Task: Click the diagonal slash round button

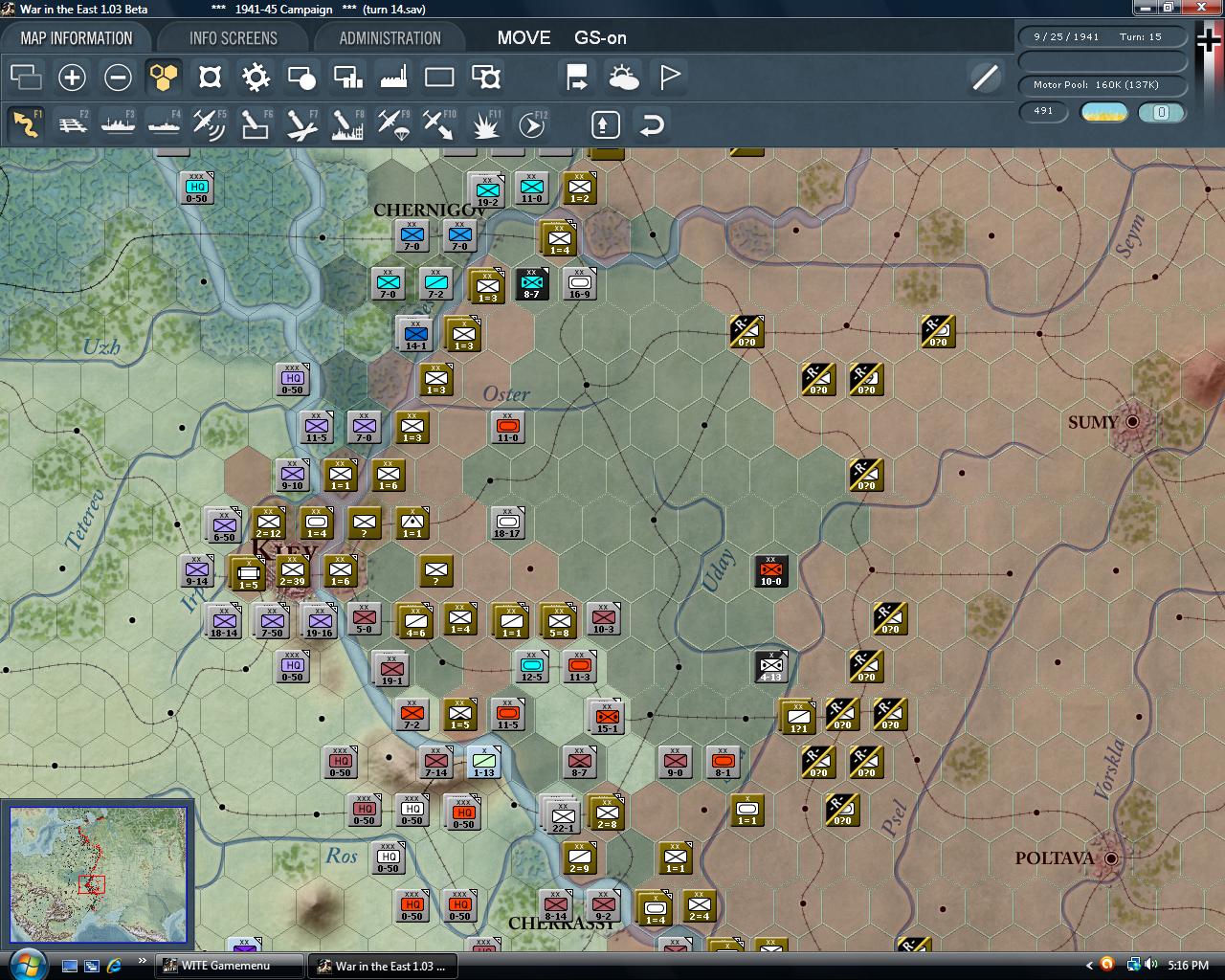Action: point(985,77)
